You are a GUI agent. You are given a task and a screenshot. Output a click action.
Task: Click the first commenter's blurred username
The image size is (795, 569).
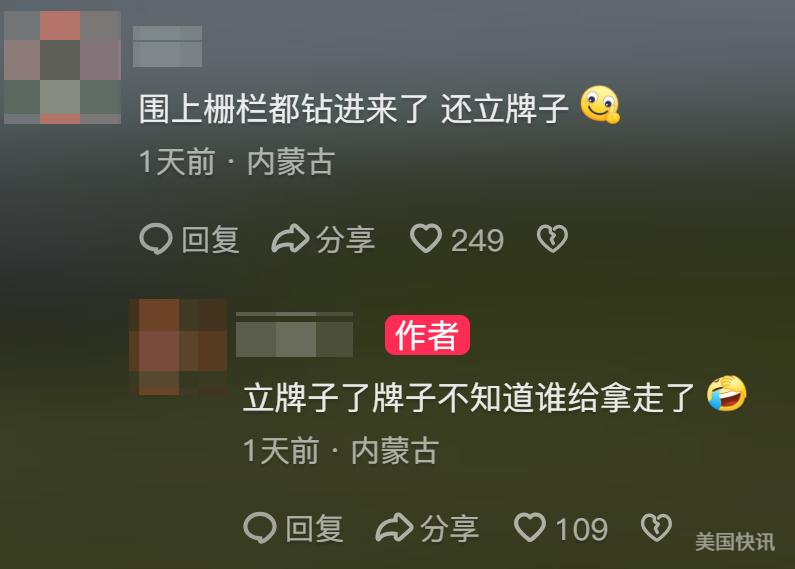(167, 46)
